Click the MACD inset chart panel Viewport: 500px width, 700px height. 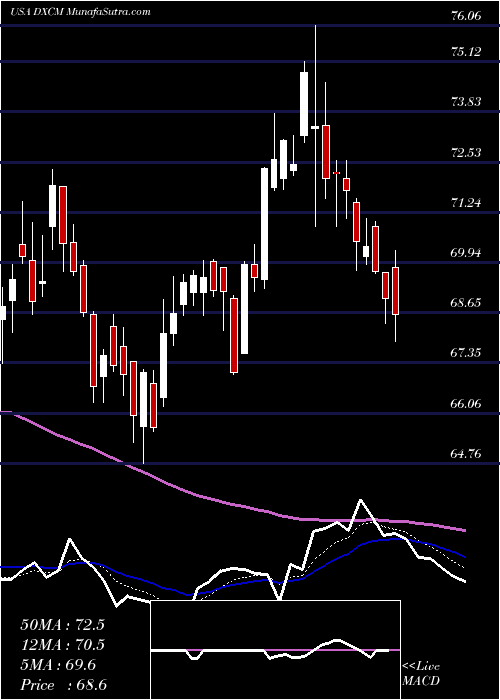pos(275,650)
